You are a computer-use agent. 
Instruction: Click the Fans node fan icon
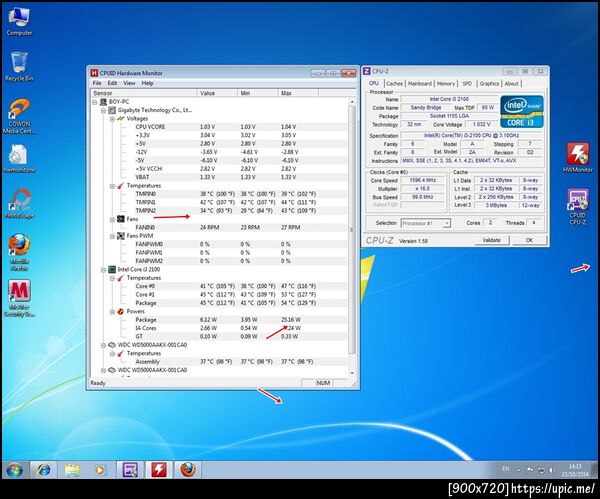click(x=121, y=219)
